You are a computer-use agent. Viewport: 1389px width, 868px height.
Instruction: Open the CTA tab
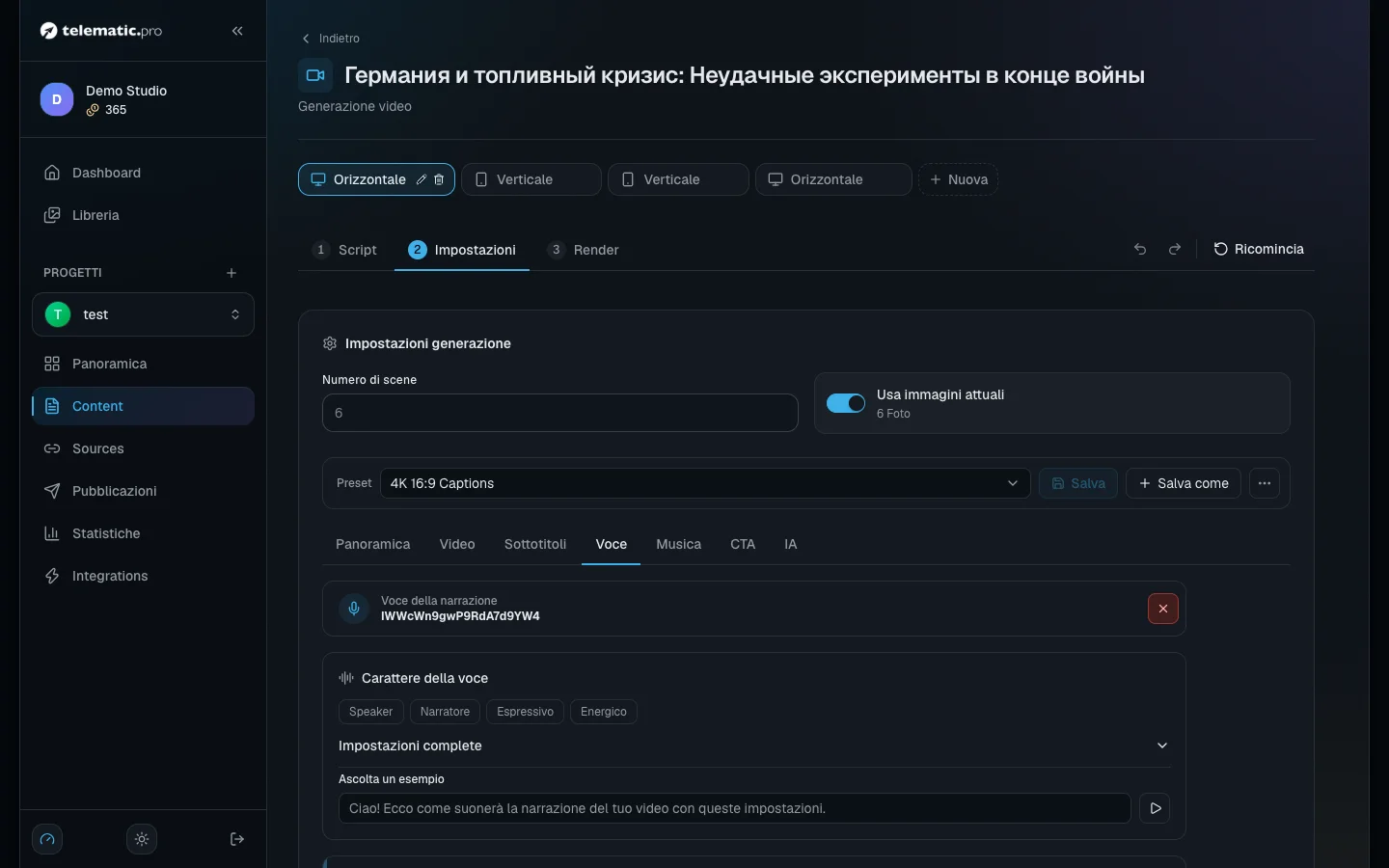pos(743,544)
